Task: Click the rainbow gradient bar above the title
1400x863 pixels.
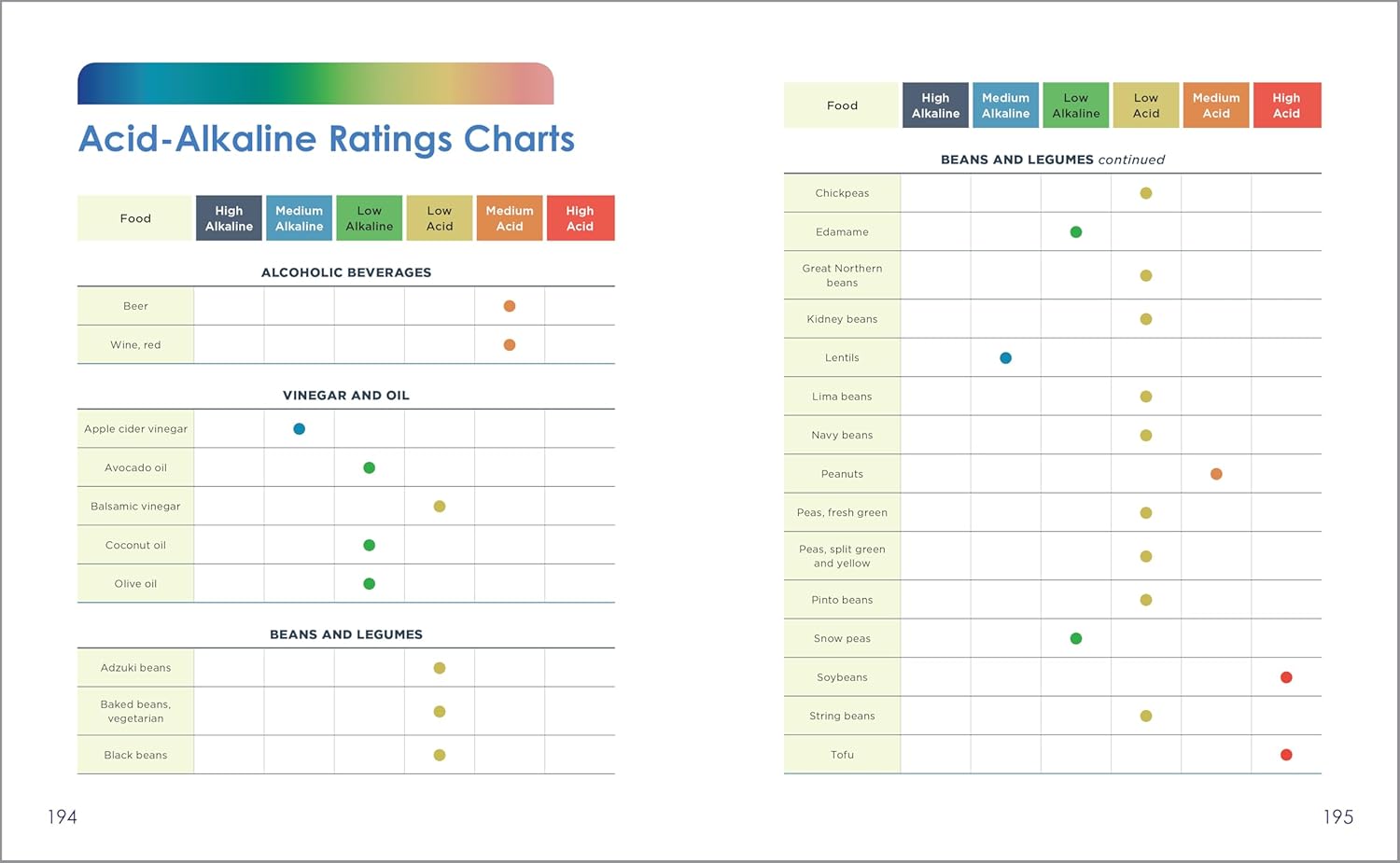Action: [x=315, y=84]
